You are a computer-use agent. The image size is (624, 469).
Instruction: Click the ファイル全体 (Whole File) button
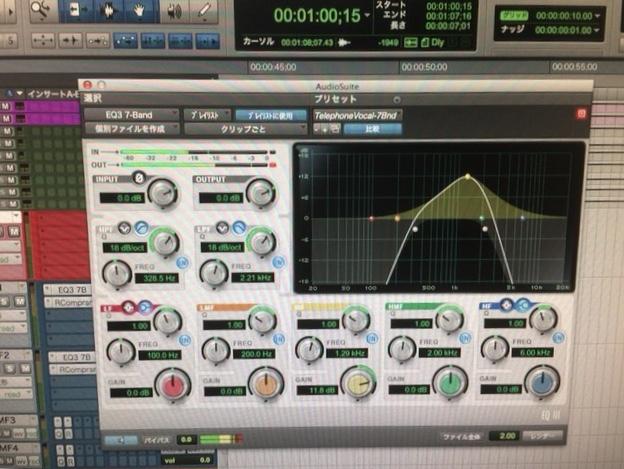click(462, 437)
